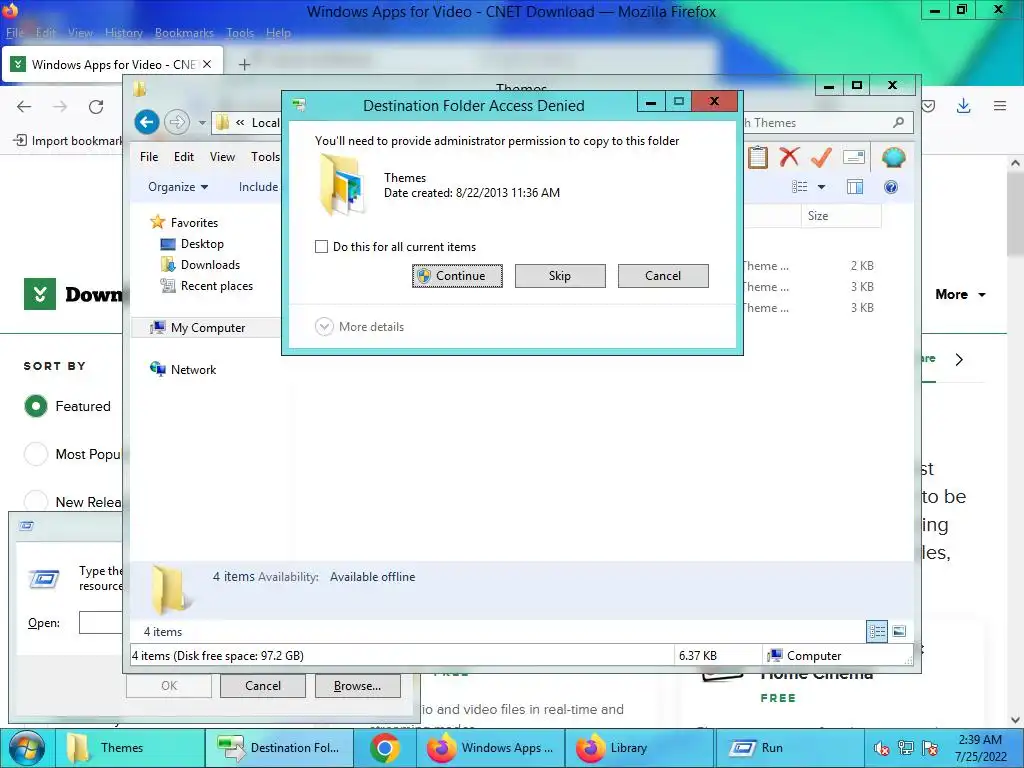
Task: Open recent locations dropdown next to forward arrow
Action: pyautogui.click(x=202, y=123)
